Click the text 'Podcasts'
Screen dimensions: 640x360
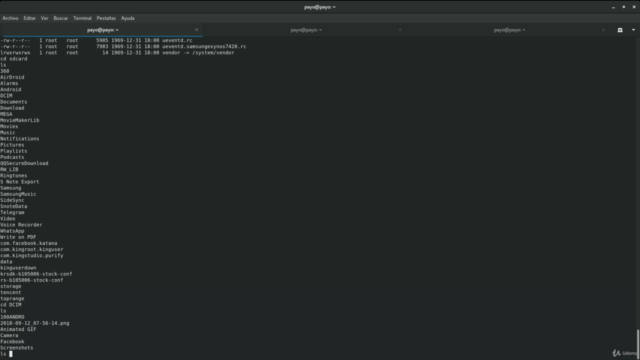tap(12, 157)
